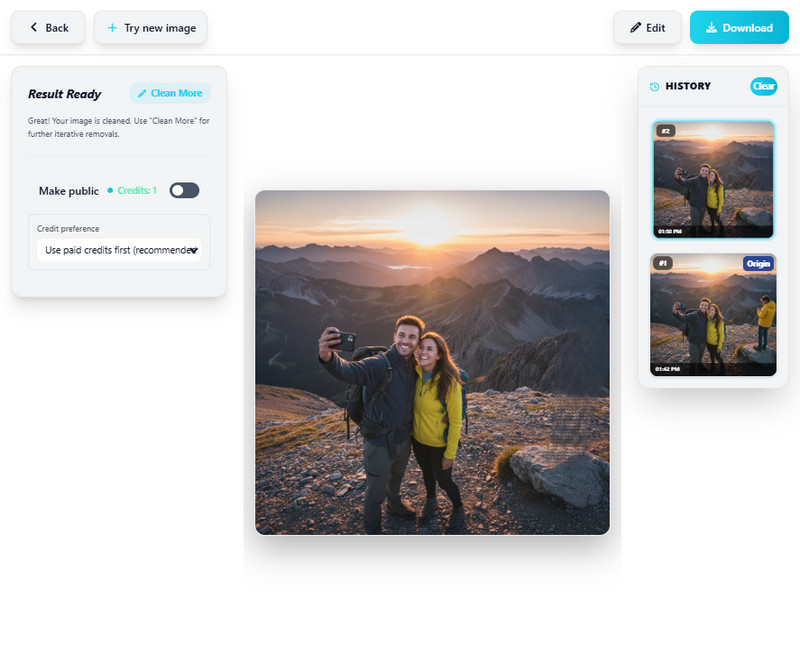Select history thumbnail #1 original image
Image resolution: width=800 pixels, height=670 pixels.
tap(713, 315)
